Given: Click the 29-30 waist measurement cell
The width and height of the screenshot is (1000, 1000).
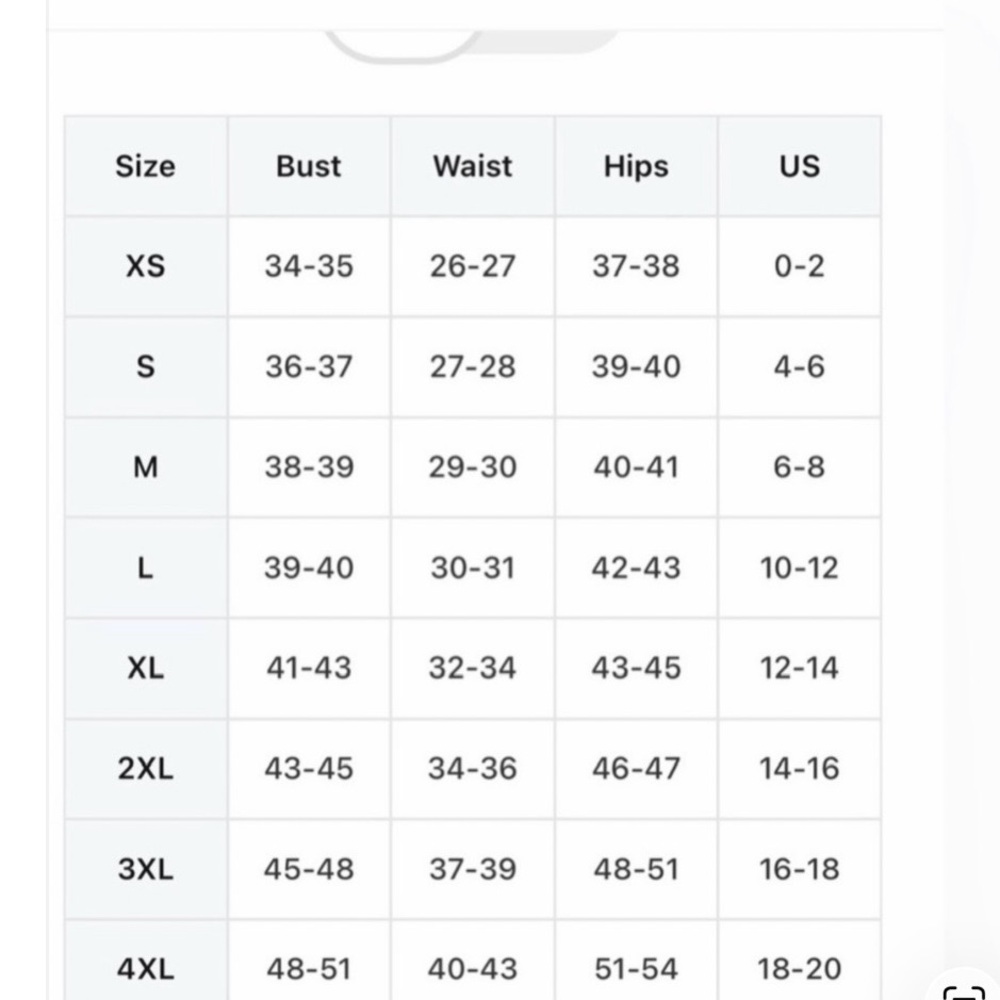Looking at the screenshot, I should (473, 467).
